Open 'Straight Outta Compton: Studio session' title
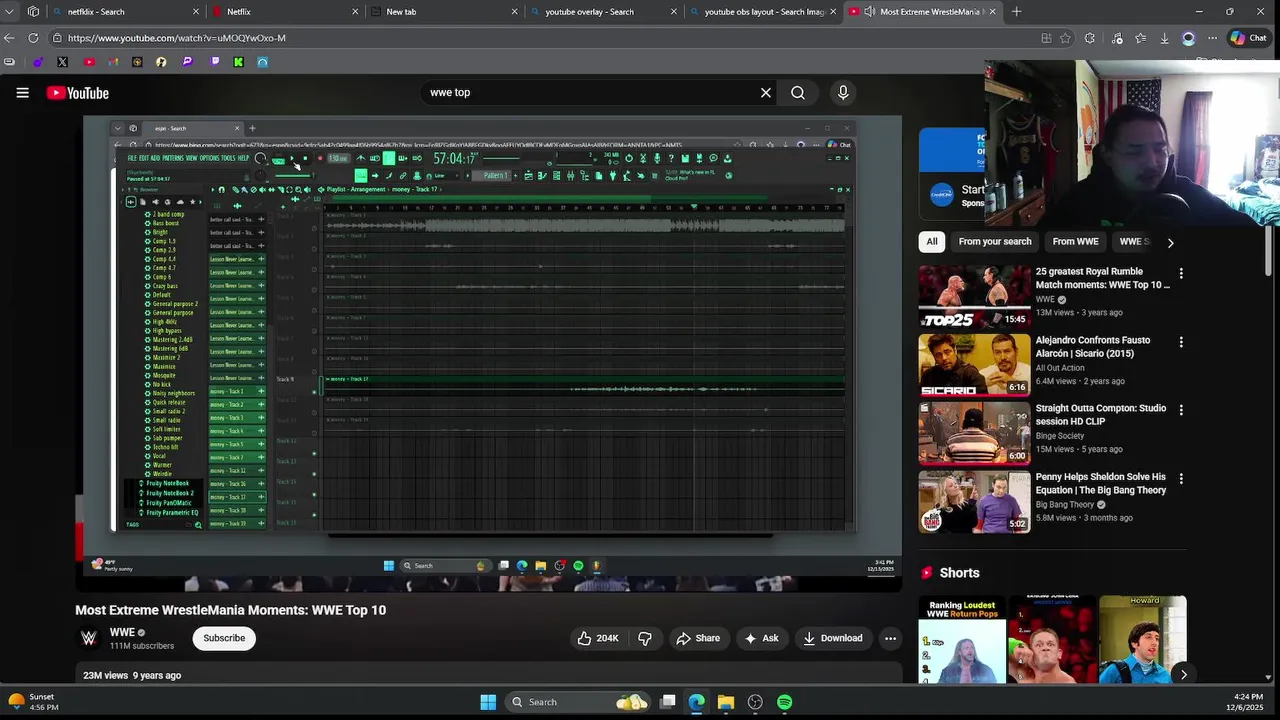Screen dimensions: 1280x720 [1100, 415]
